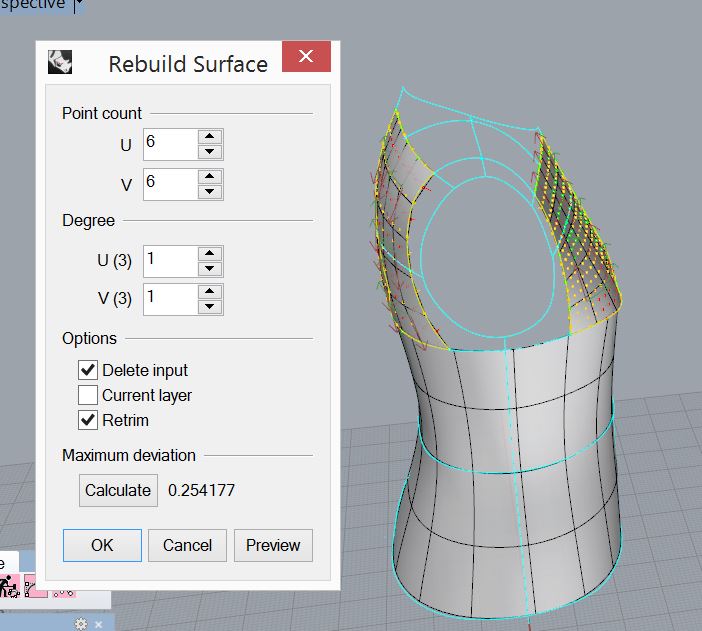Focus the Degree V input field
Image resolution: width=702 pixels, height=631 pixels.
171,299
